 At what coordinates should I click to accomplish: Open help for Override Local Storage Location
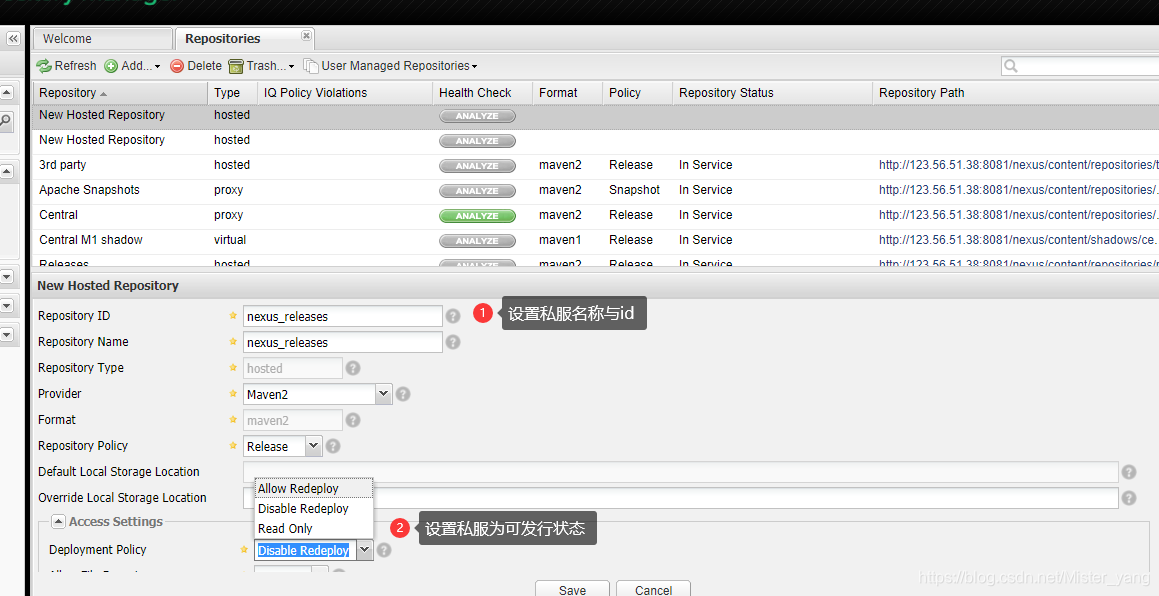(1129, 498)
